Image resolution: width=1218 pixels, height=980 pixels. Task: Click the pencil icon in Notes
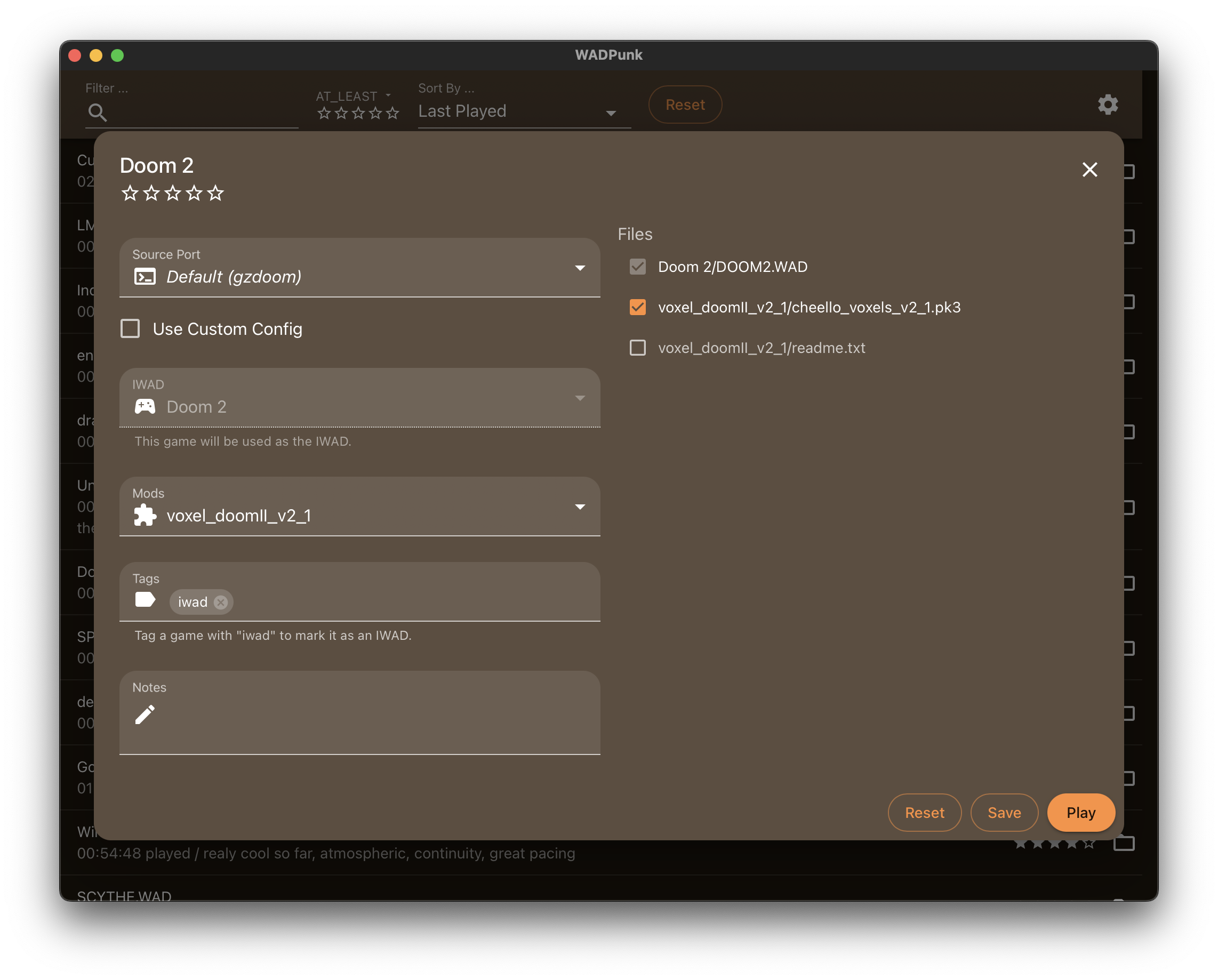point(145,714)
